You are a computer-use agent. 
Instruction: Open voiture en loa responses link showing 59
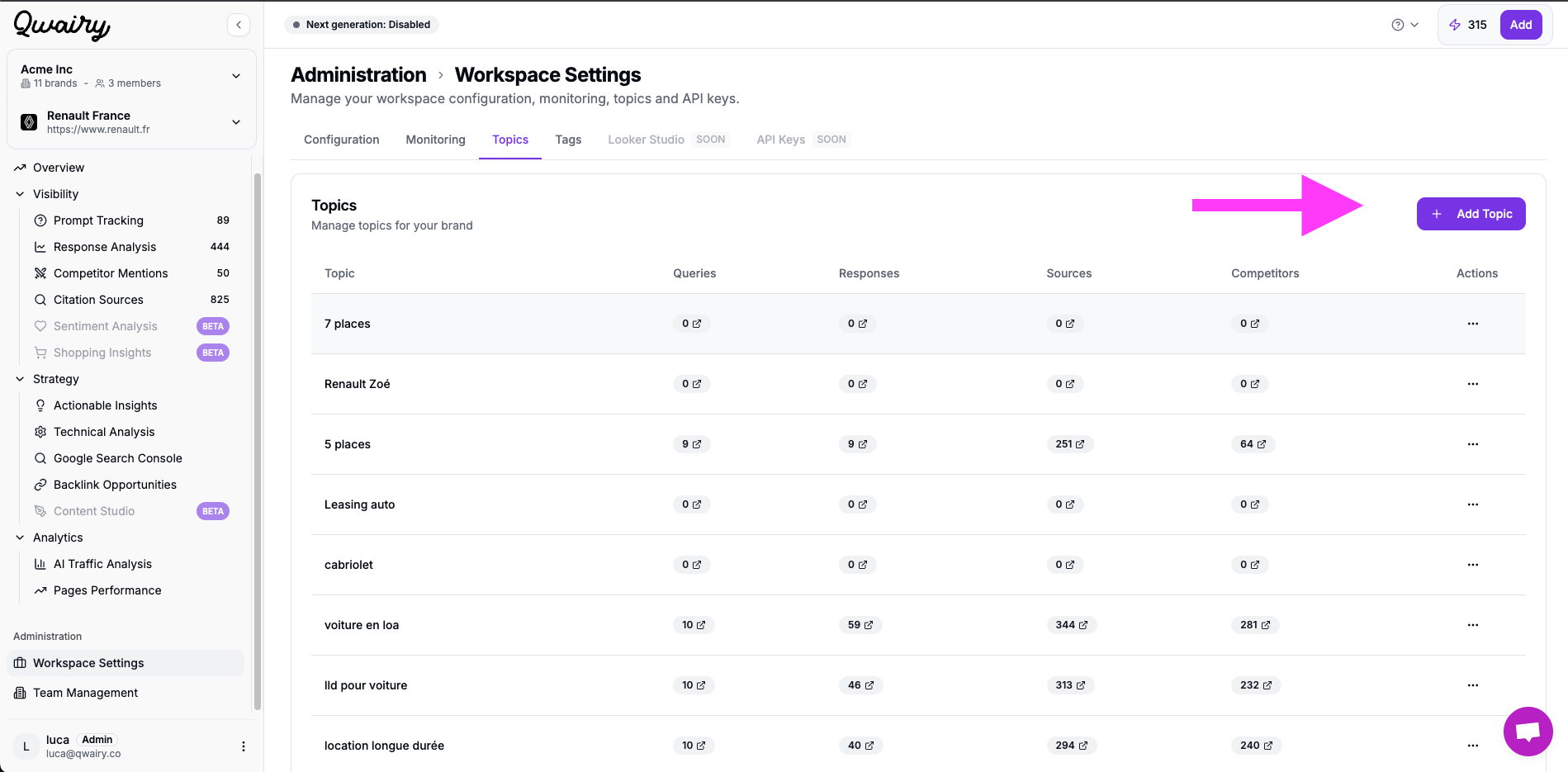(x=860, y=625)
